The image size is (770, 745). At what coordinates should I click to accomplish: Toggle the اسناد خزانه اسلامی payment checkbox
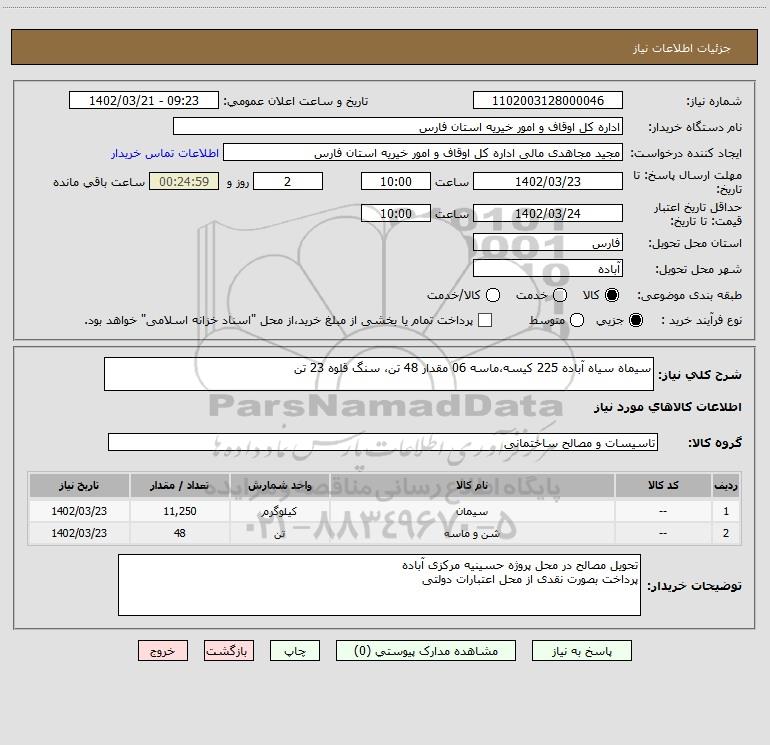pos(485,320)
